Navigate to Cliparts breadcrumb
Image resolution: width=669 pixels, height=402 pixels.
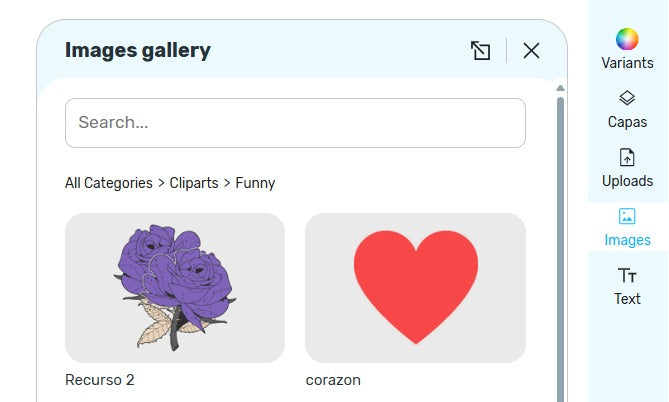click(x=194, y=183)
